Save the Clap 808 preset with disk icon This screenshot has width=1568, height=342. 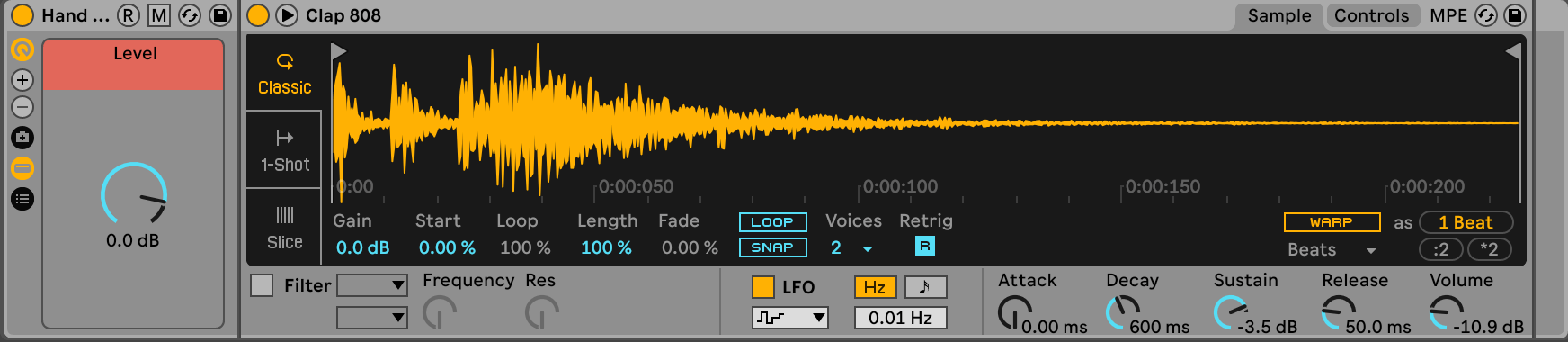pyautogui.click(x=1515, y=15)
